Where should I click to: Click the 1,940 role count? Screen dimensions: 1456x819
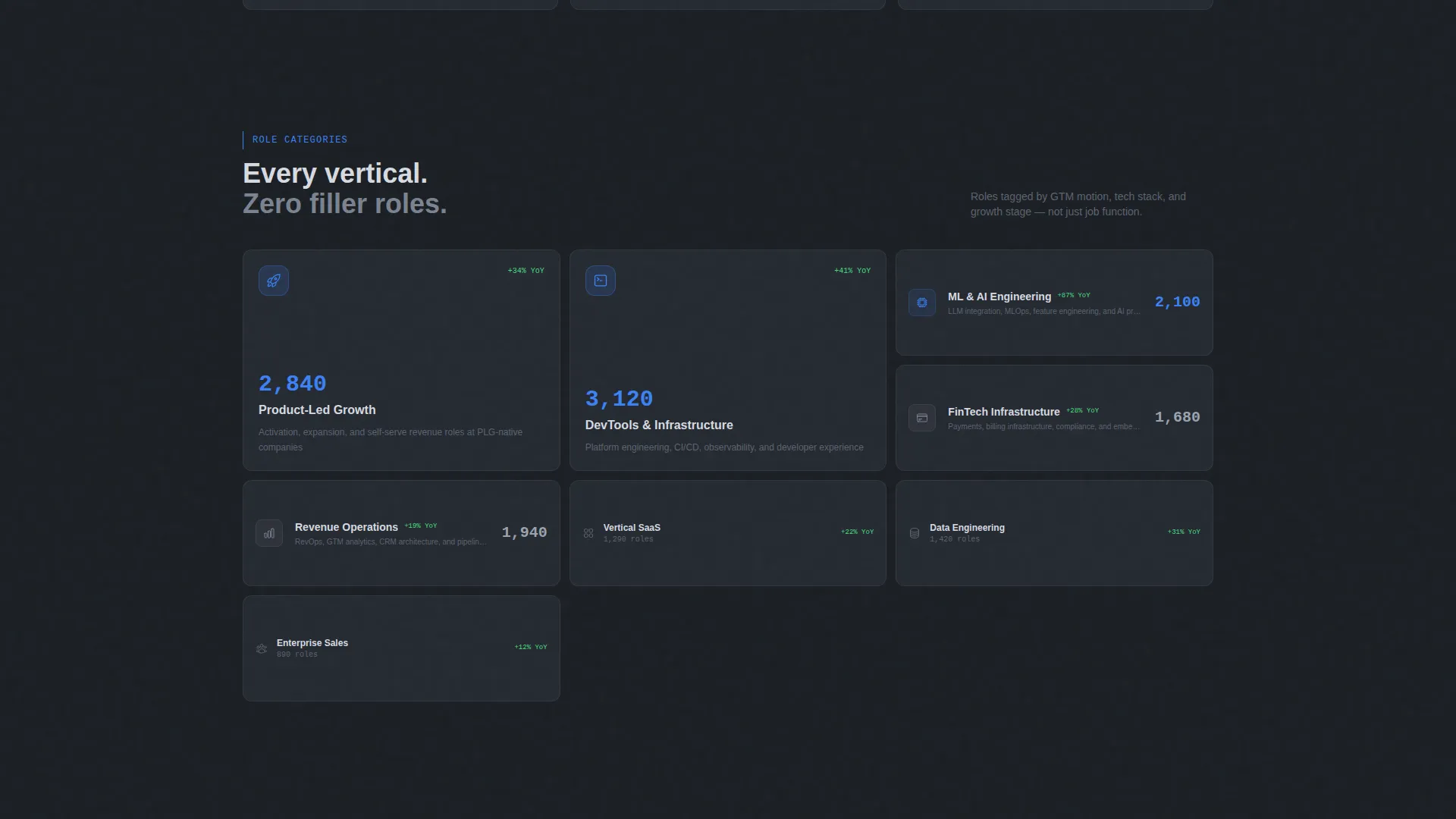[x=524, y=532]
